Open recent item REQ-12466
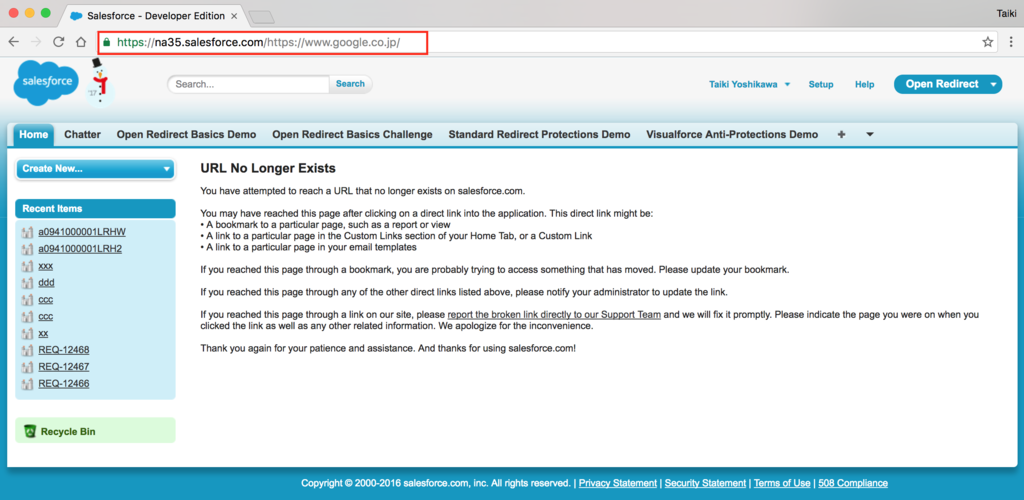 (64, 384)
